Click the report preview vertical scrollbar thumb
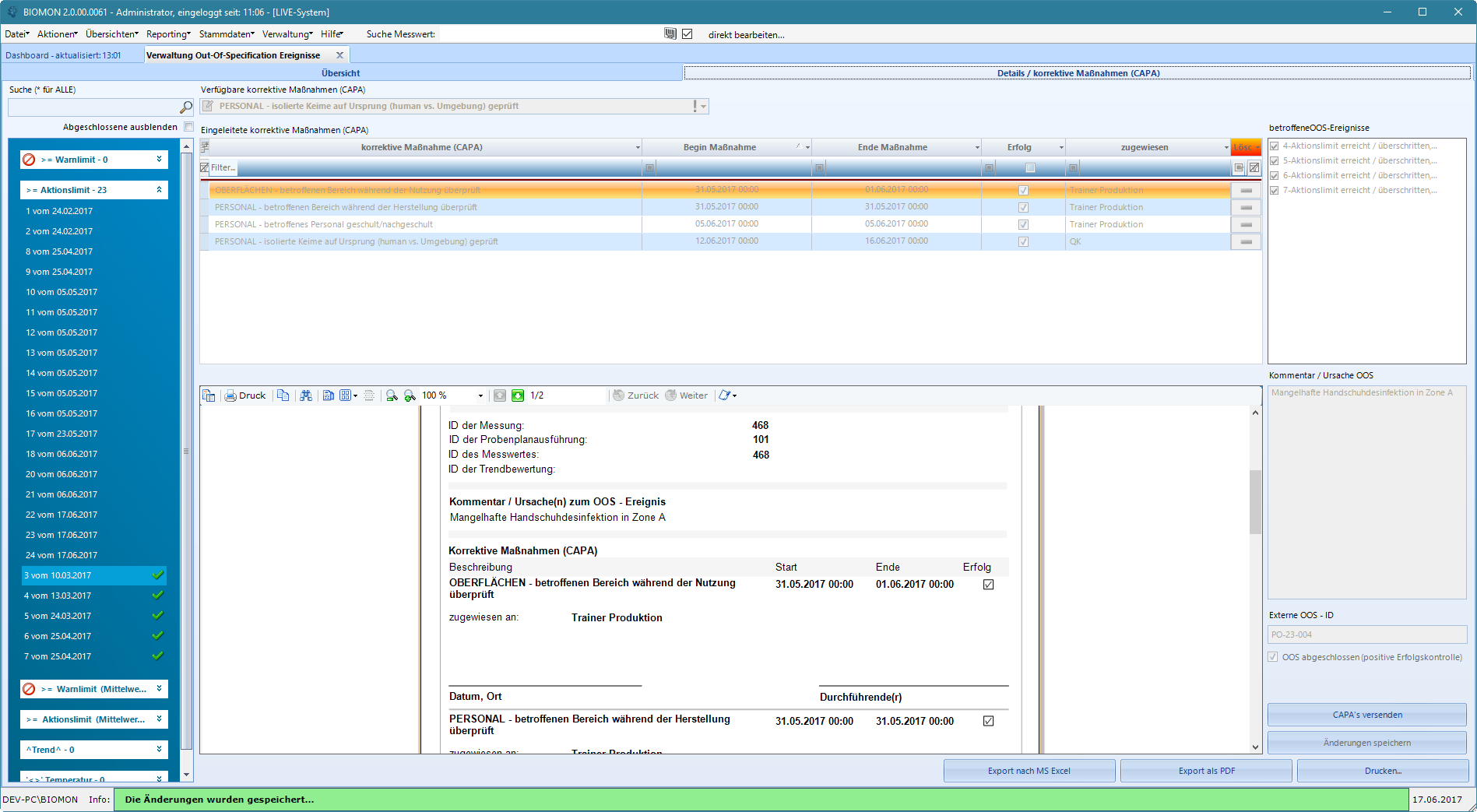1477x812 pixels. click(x=1255, y=501)
